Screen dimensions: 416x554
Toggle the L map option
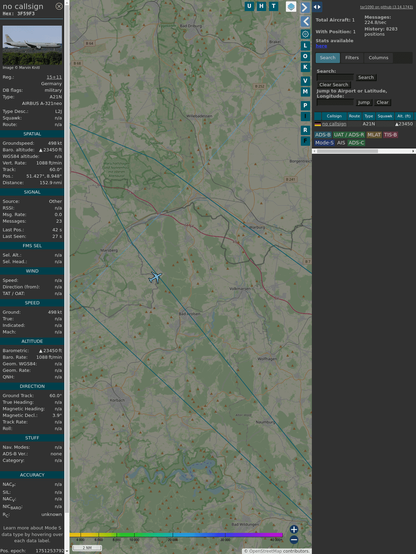[305, 46]
